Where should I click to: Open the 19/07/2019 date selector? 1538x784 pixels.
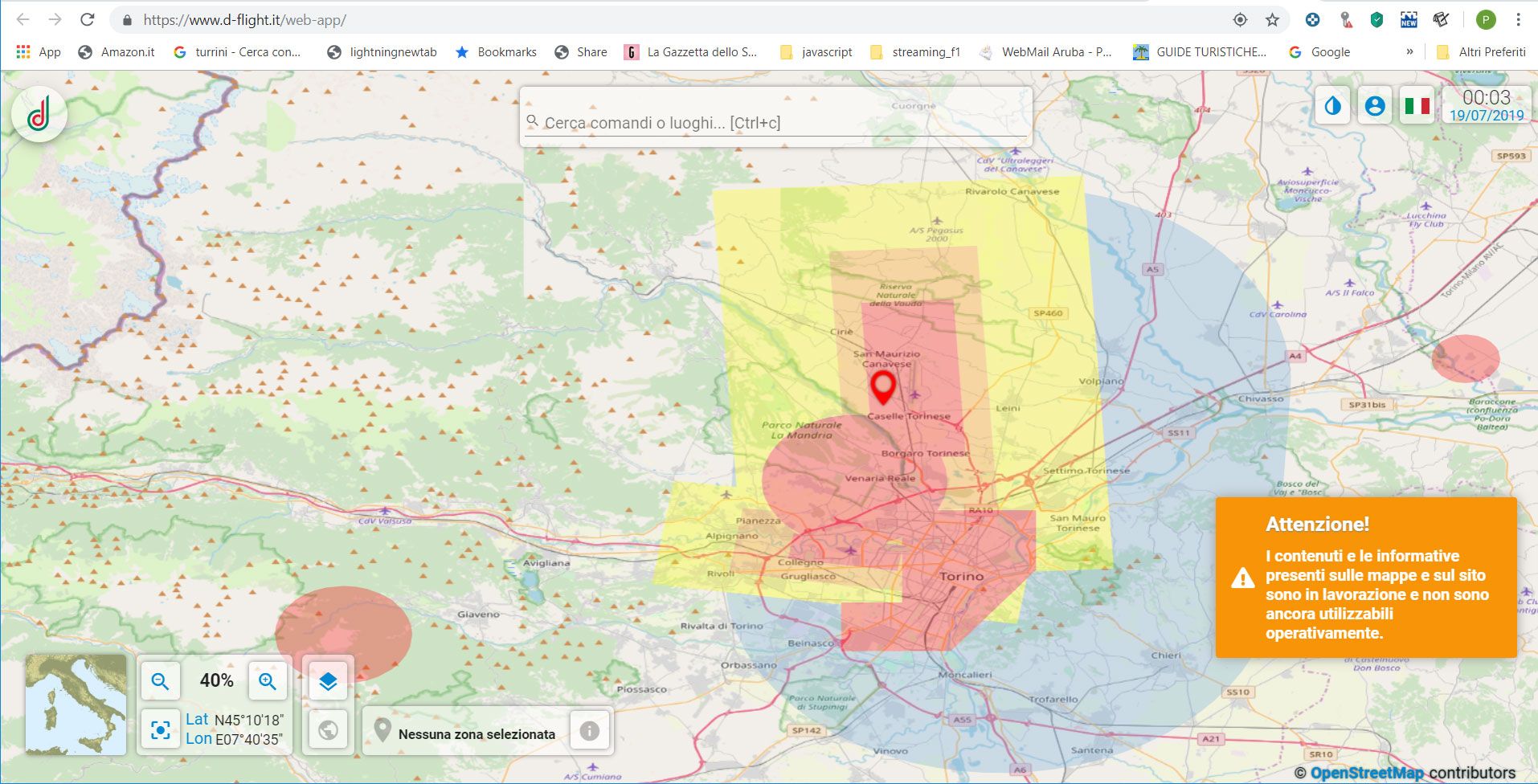[x=1486, y=113]
